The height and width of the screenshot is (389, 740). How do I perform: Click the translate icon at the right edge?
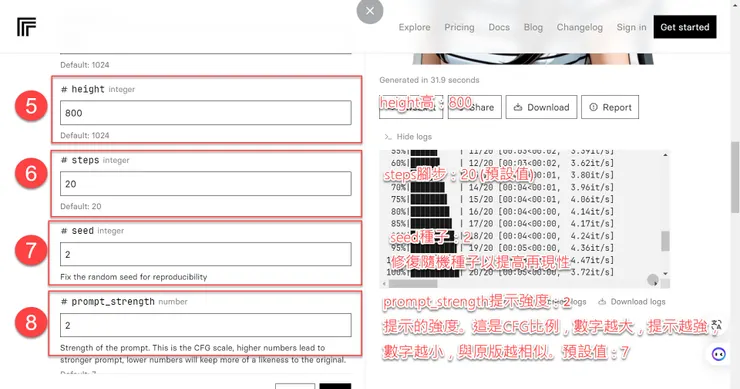tap(716, 325)
